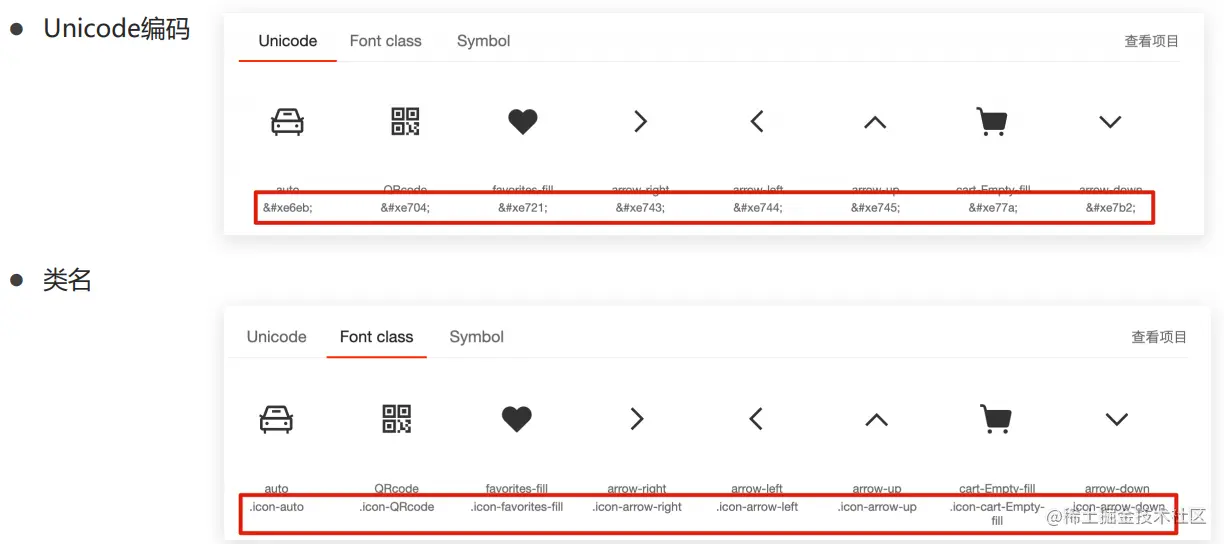Click the shopping cart icon in Font class panel
Viewport: 1224px width, 544px height.
996,419
